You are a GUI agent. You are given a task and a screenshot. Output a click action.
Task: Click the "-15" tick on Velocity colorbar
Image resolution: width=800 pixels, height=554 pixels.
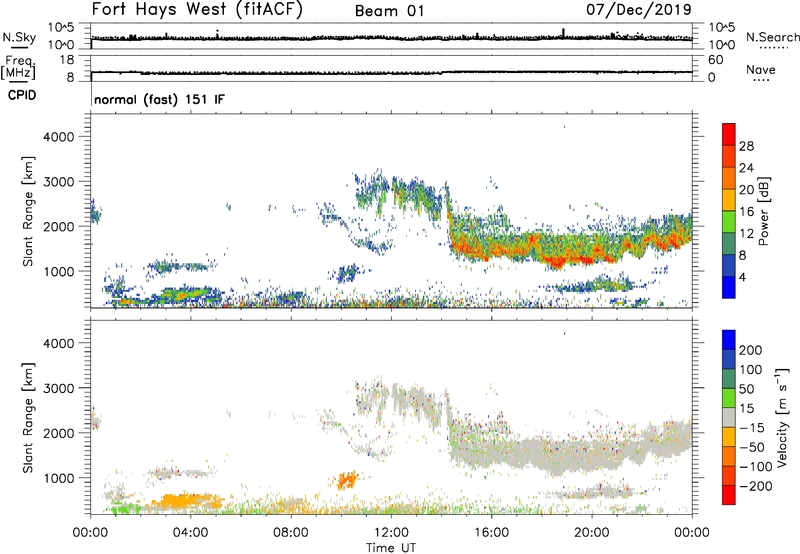[x=752, y=427]
